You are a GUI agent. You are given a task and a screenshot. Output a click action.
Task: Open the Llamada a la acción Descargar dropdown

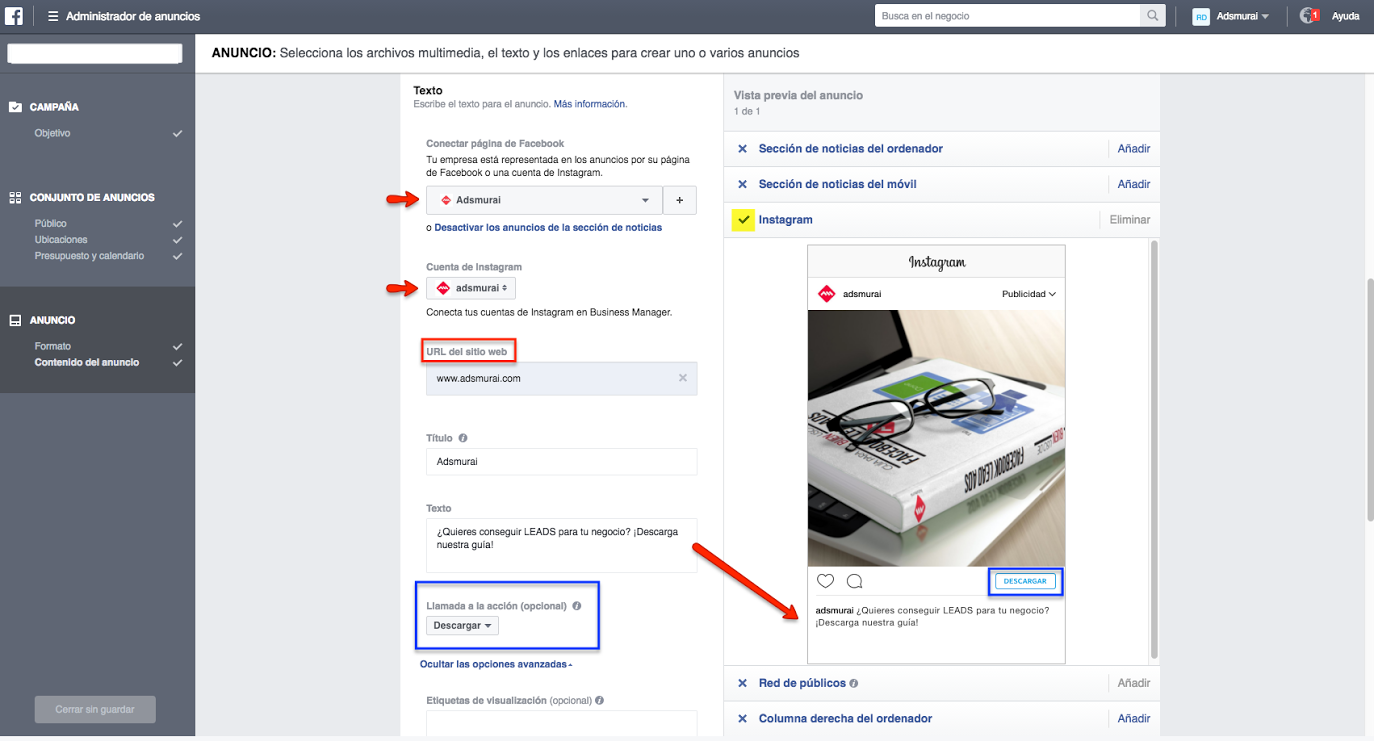click(461, 624)
